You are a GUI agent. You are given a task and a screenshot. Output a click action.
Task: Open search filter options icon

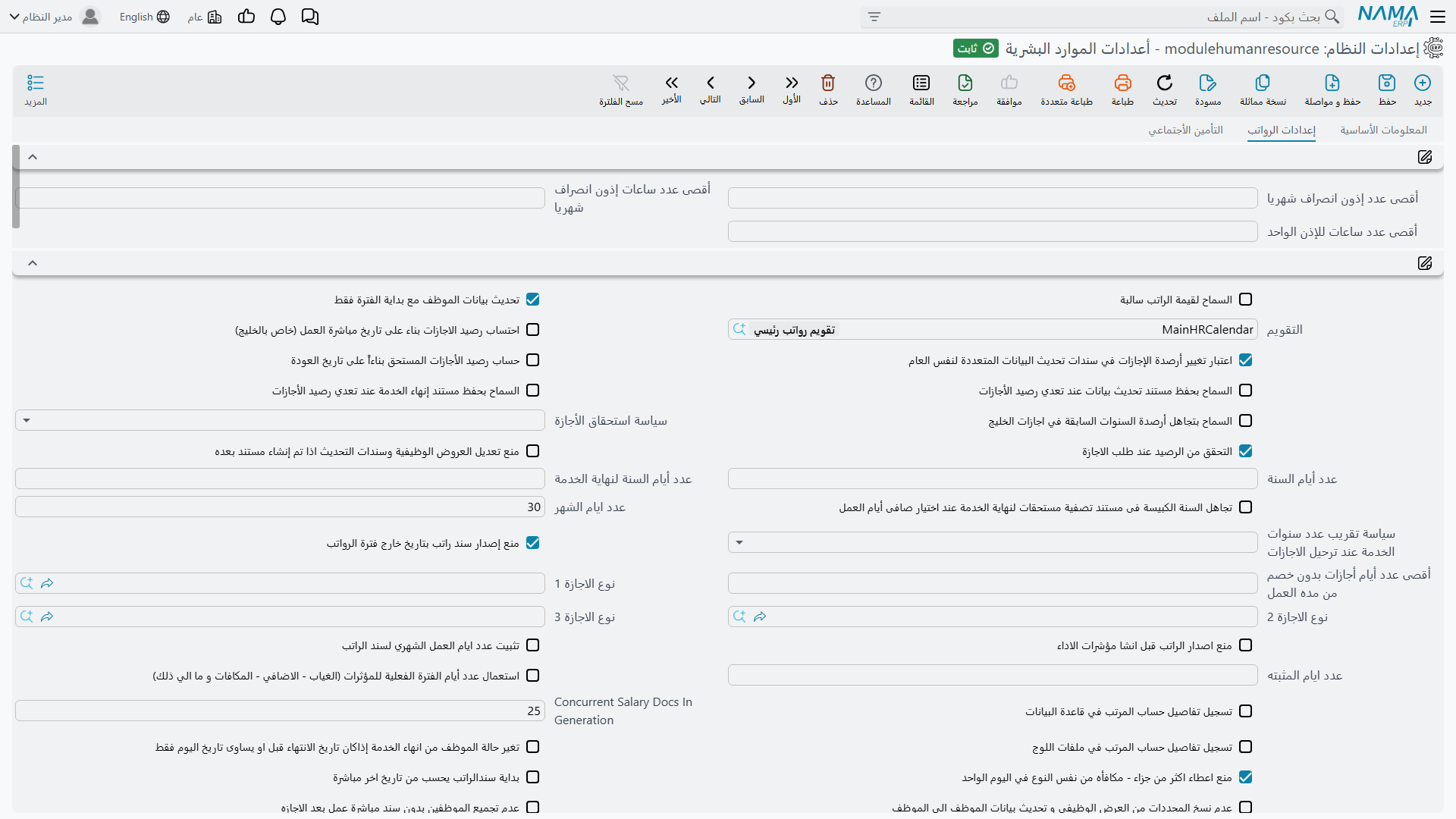874,17
